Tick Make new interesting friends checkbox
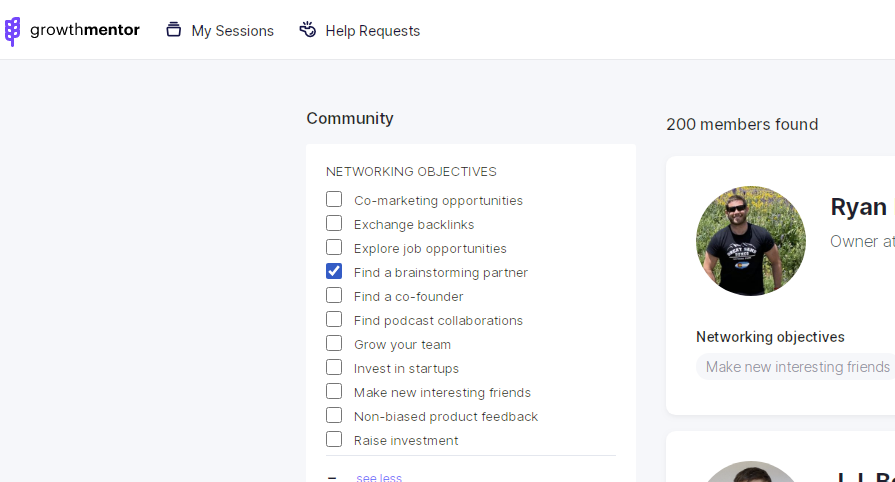Image resolution: width=895 pixels, height=482 pixels. (x=334, y=391)
